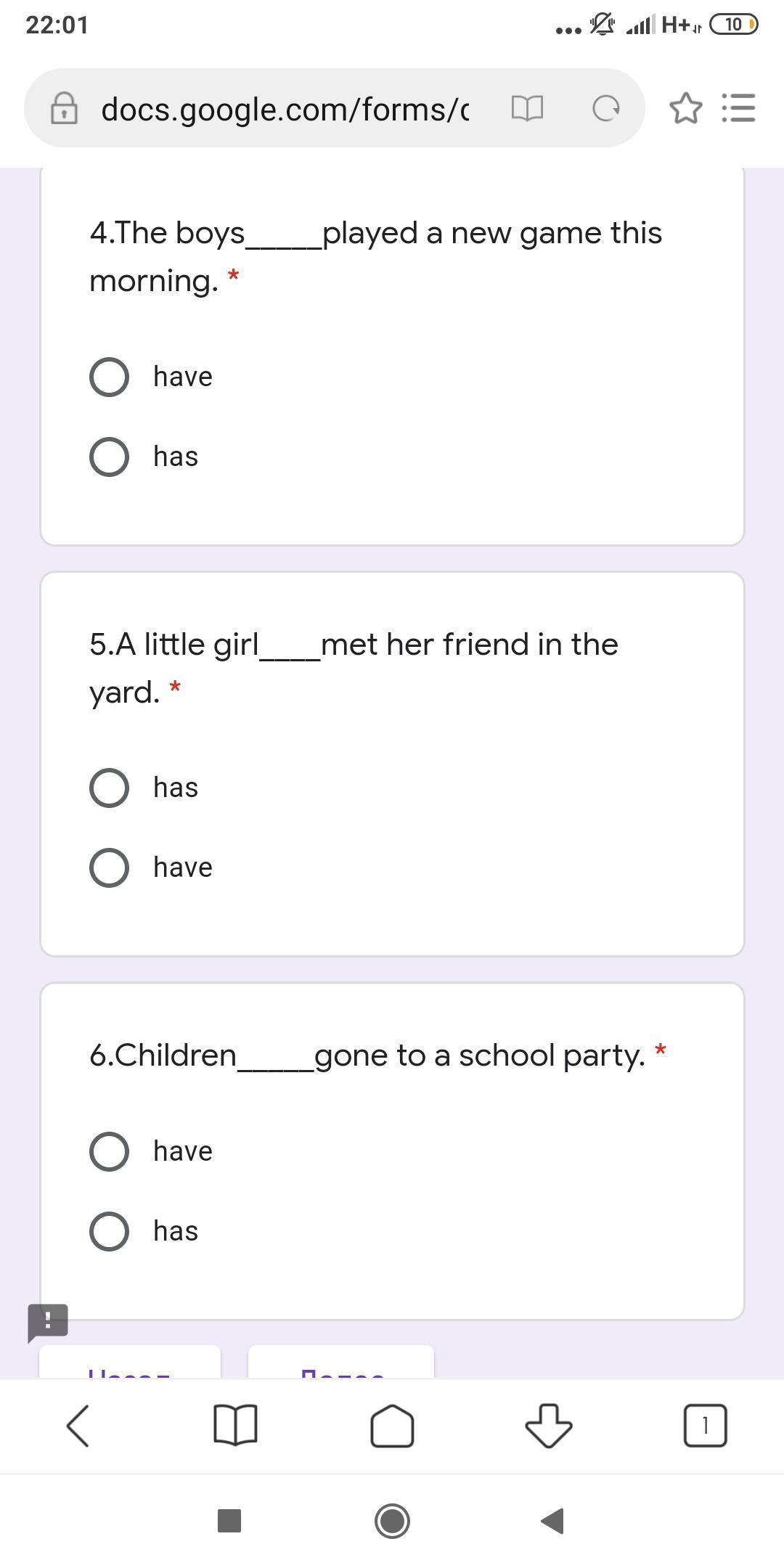Tap the report problem exclamation icon
Viewport: 784px width, 1568px height.
click(x=48, y=1320)
